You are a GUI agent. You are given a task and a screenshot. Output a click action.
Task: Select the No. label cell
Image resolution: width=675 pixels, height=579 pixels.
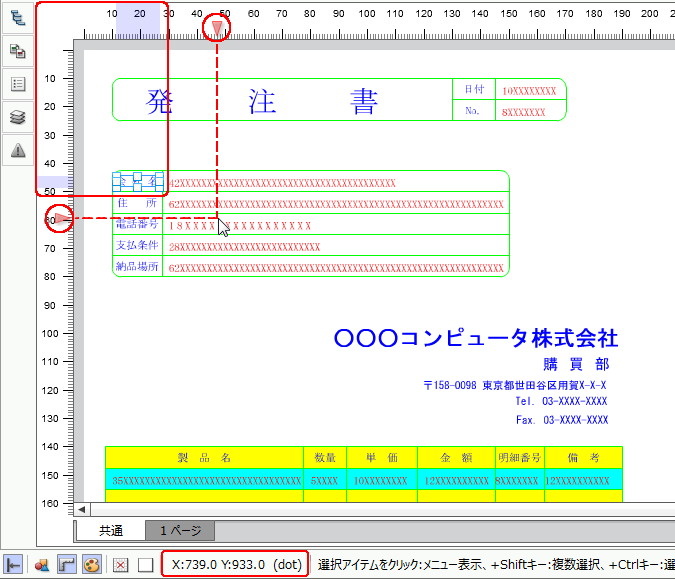[472, 111]
